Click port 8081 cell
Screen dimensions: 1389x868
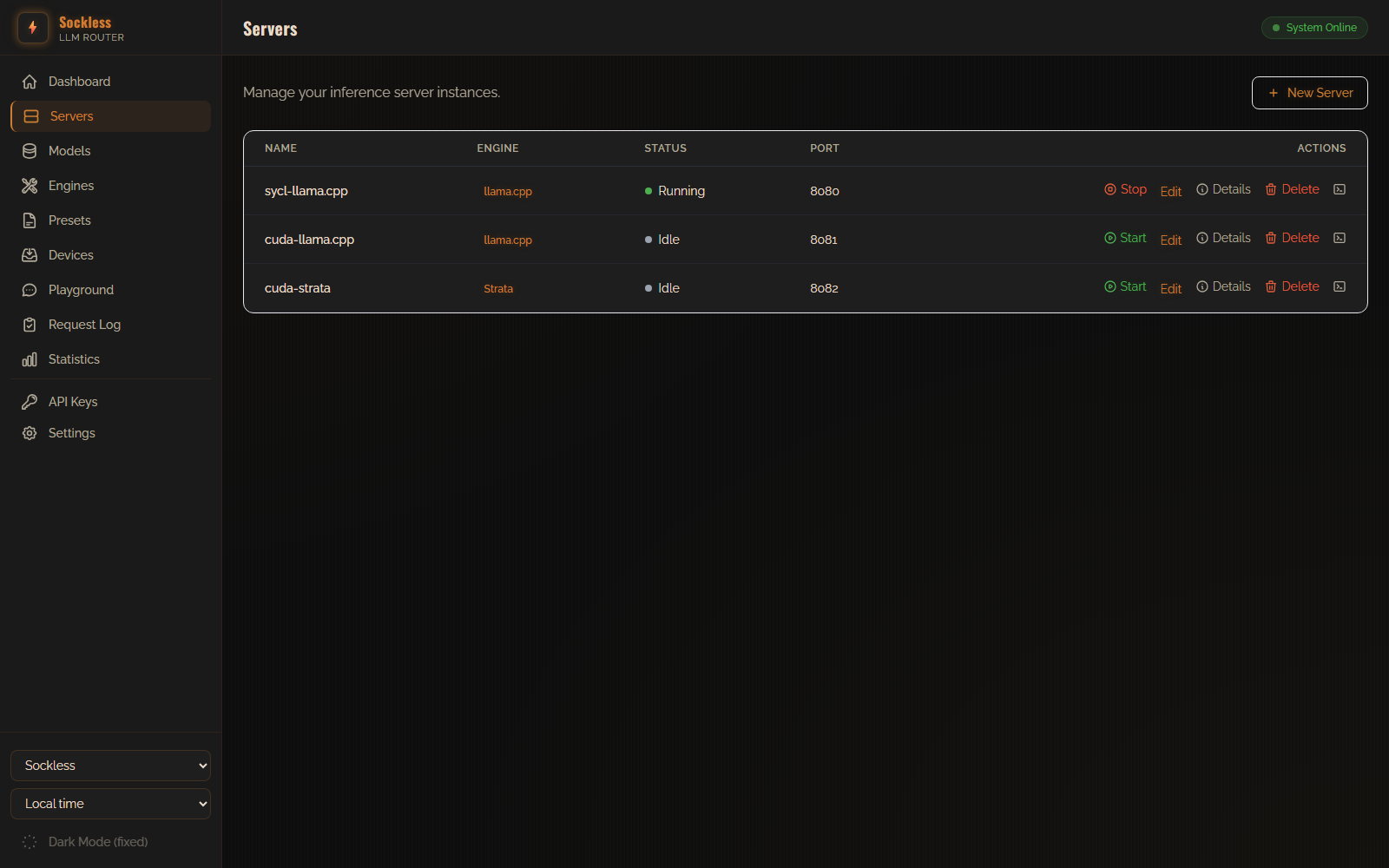click(824, 240)
